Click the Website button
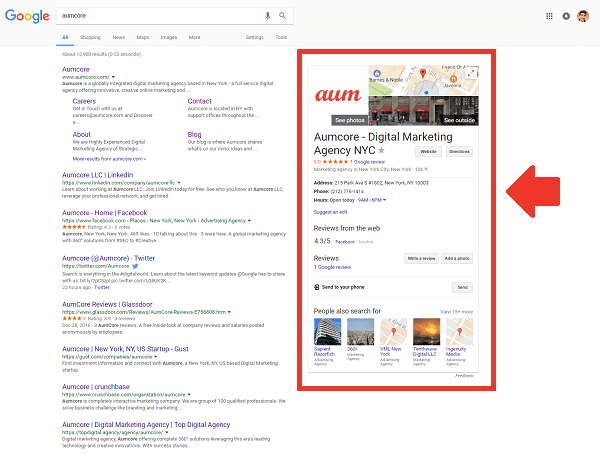This screenshot has height=458, width=600. click(429, 152)
